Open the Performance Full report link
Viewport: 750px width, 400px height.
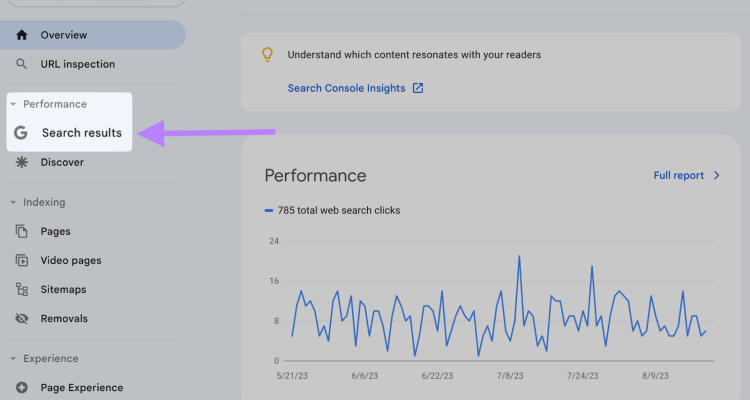[x=679, y=176]
